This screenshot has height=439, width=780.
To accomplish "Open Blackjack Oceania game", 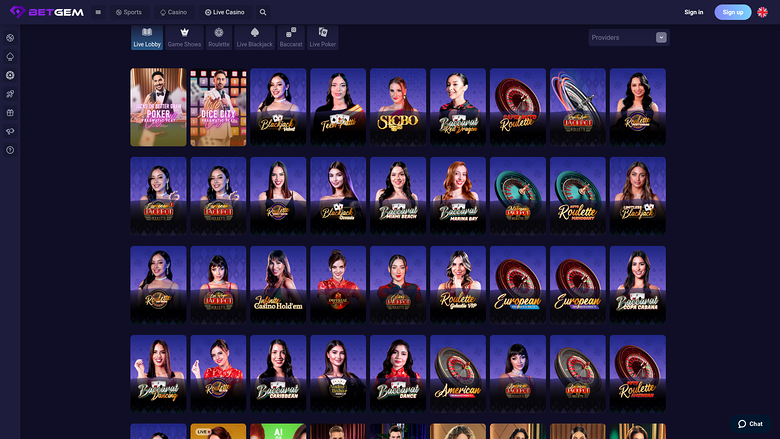I will (x=338, y=196).
